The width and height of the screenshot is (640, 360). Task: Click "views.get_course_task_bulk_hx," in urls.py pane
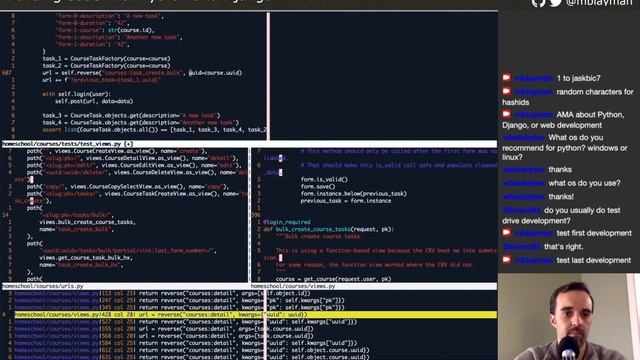coord(86,258)
